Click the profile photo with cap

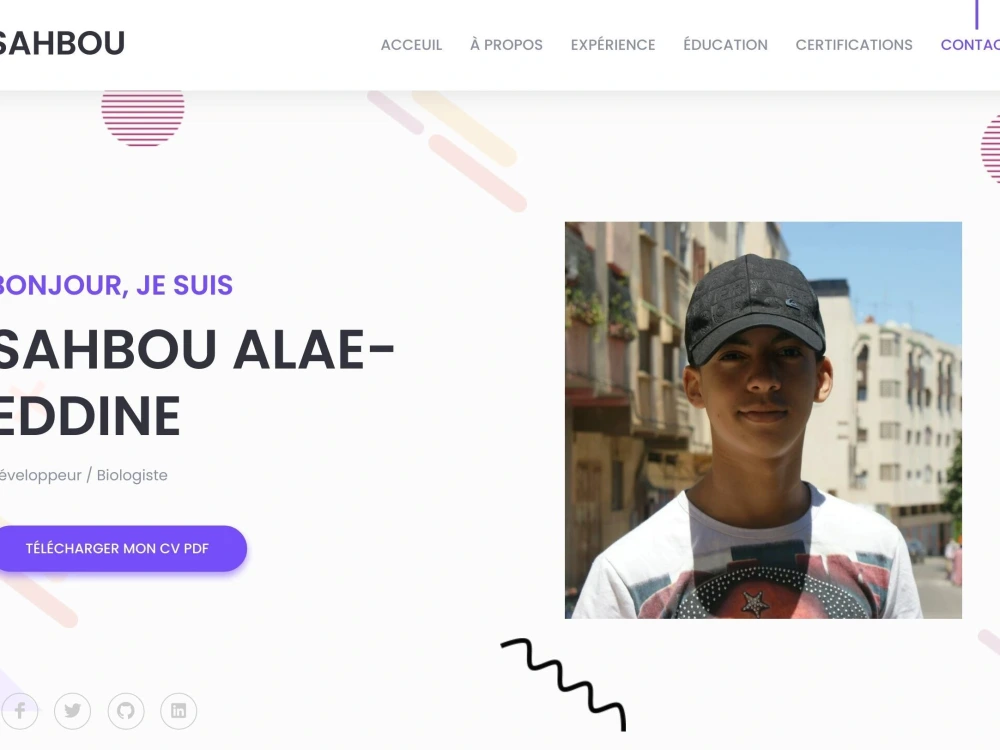(763, 420)
